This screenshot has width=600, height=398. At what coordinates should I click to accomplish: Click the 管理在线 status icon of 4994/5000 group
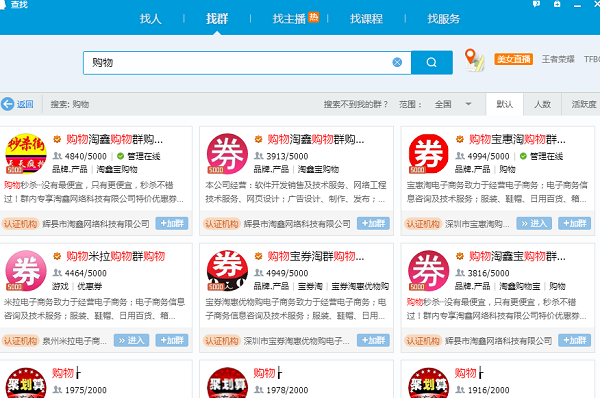(x=523, y=156)
